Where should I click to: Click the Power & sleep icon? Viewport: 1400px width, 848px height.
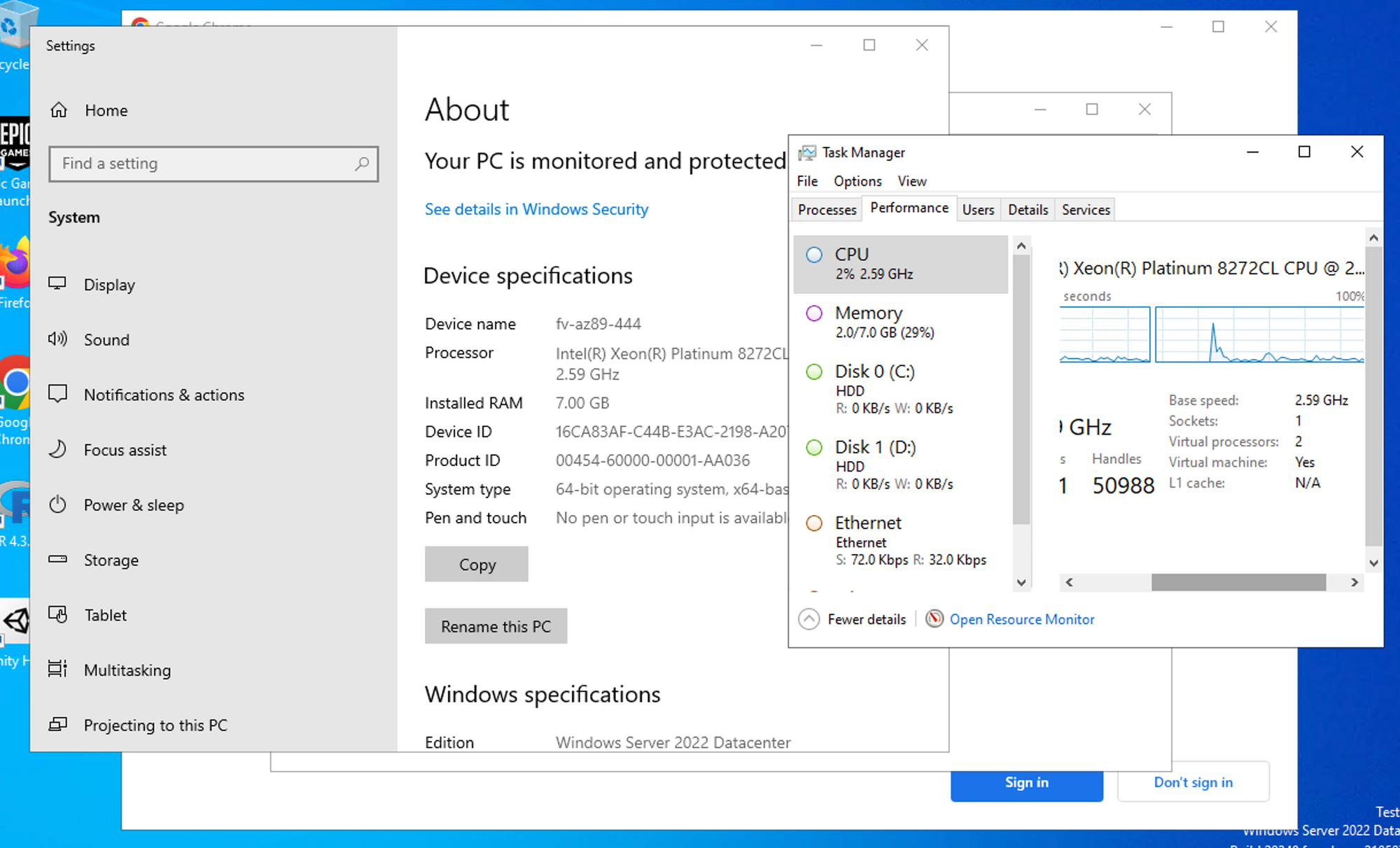[57, 504]
